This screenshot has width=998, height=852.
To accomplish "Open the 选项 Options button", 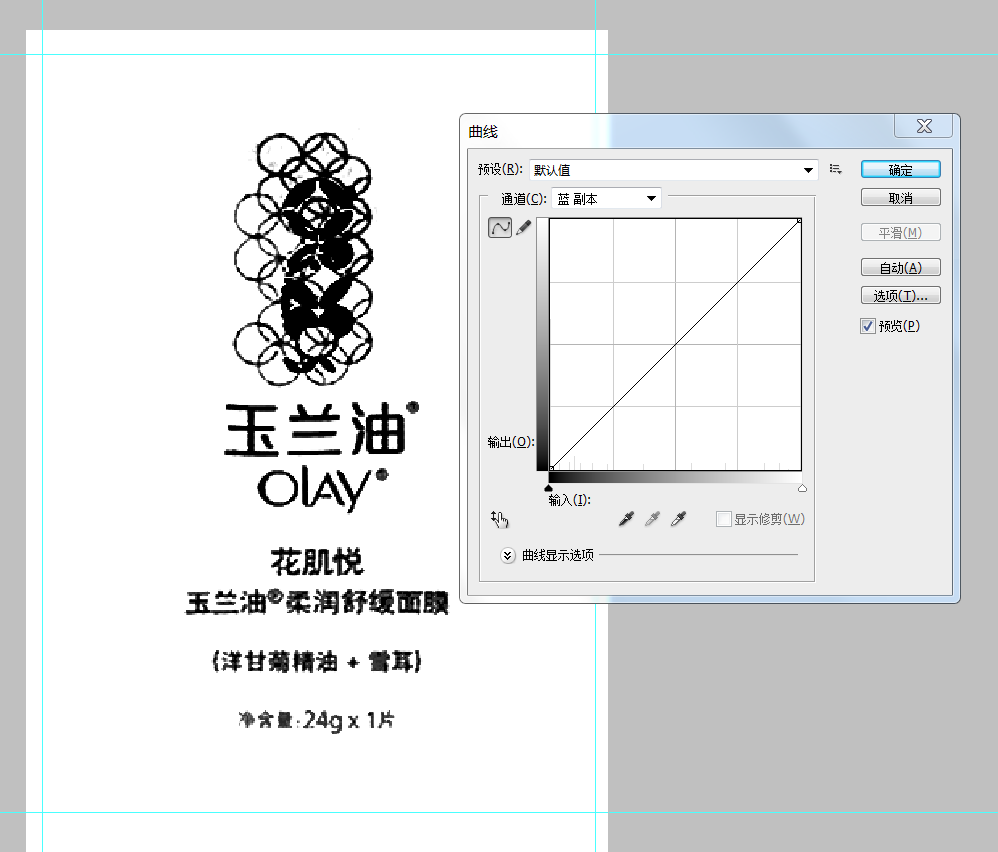I will pyautogui.click(x=901, y=296).
